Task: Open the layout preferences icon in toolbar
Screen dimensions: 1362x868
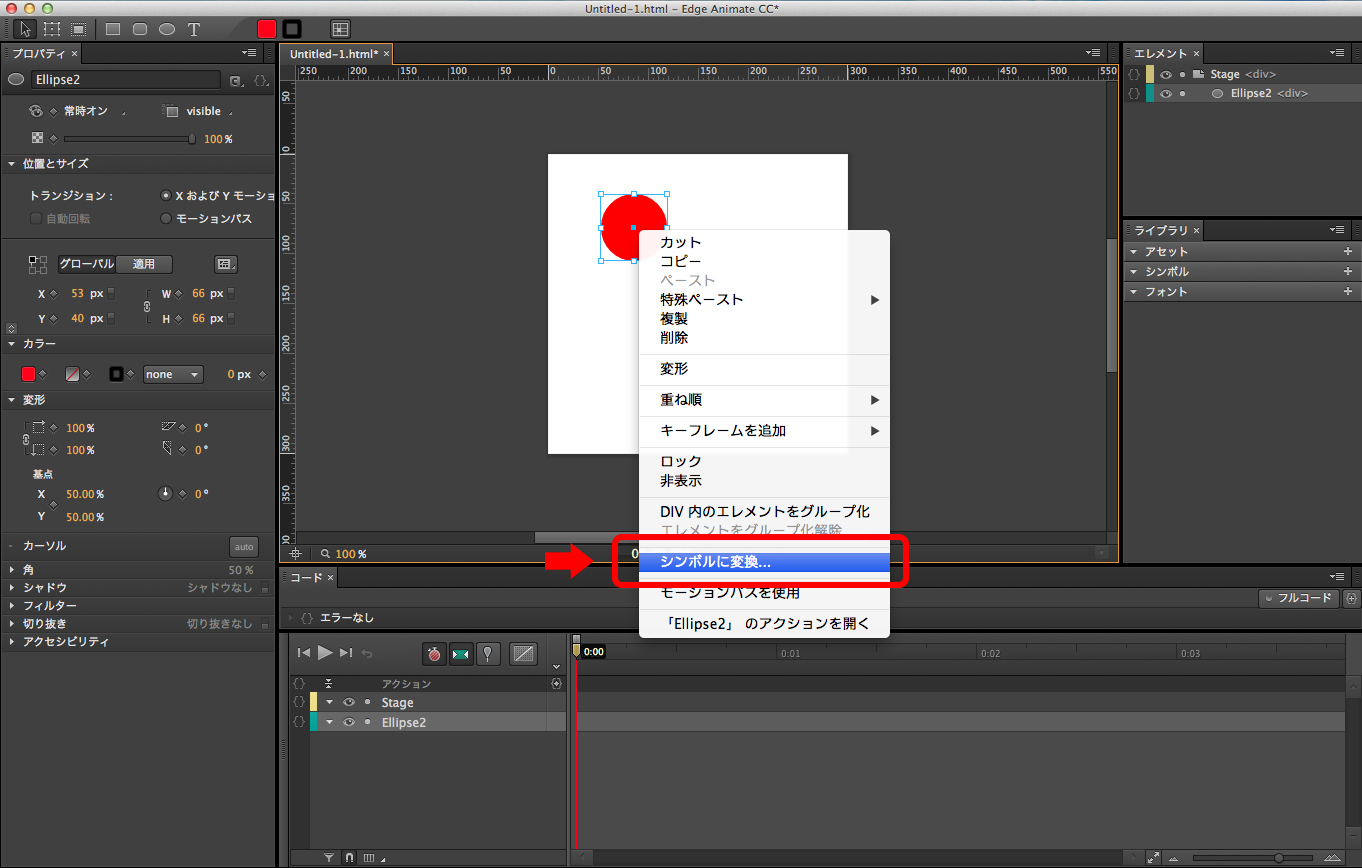Action: click(340, 29)
